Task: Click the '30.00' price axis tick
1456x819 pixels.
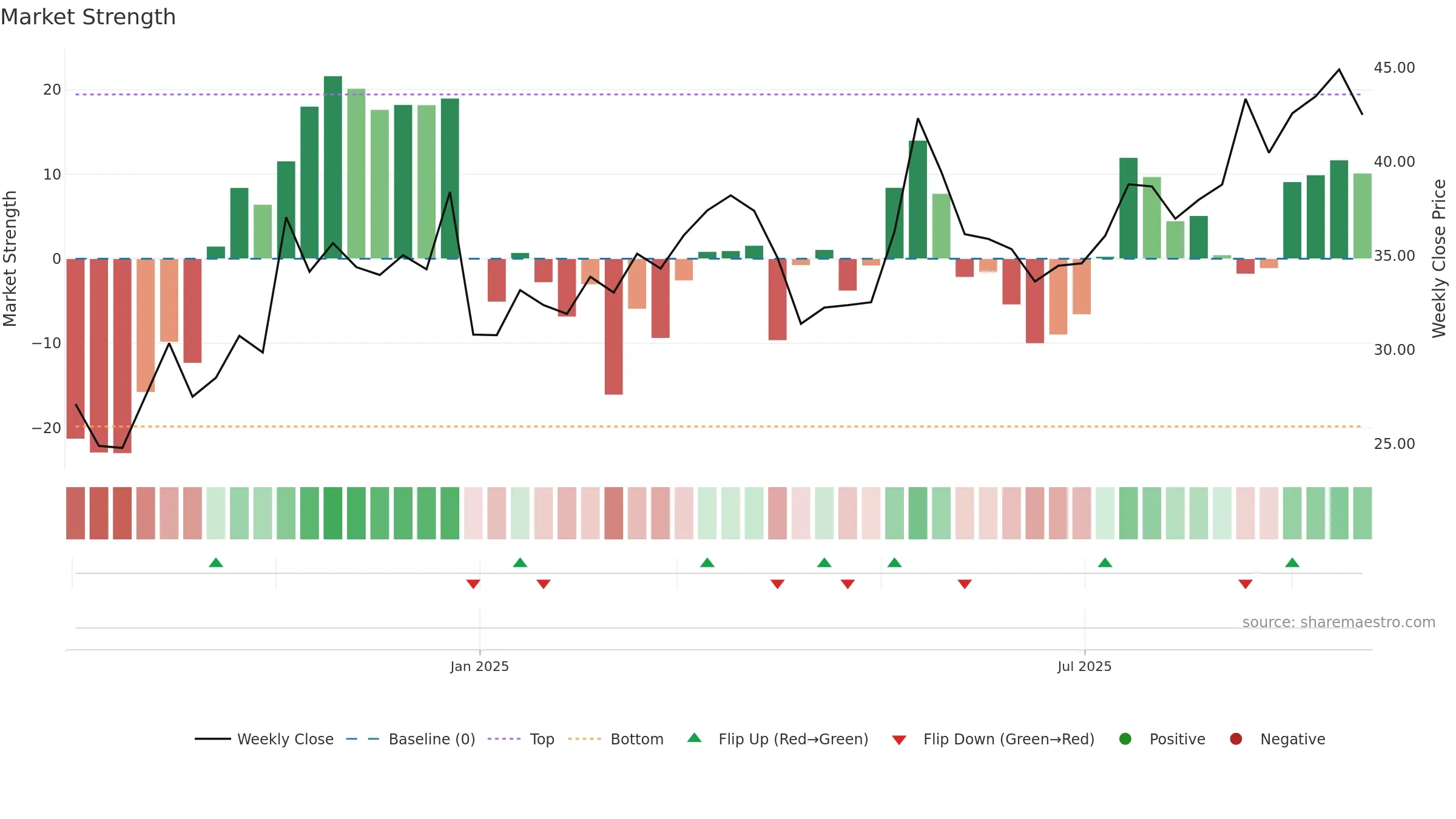Action: point(1394,350)
